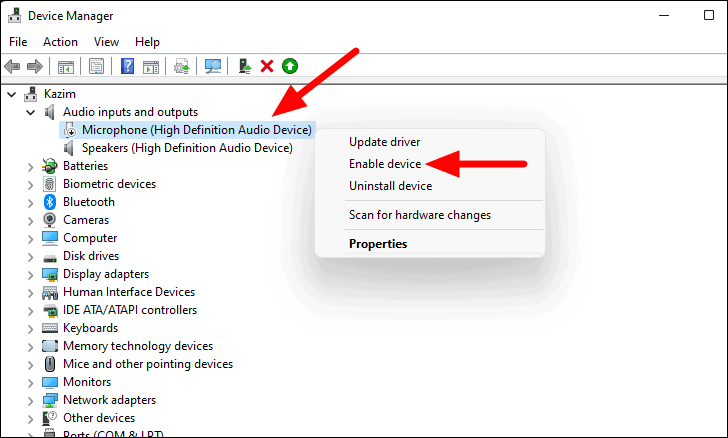Expand the Monitors category chevron

click(31, 382)
